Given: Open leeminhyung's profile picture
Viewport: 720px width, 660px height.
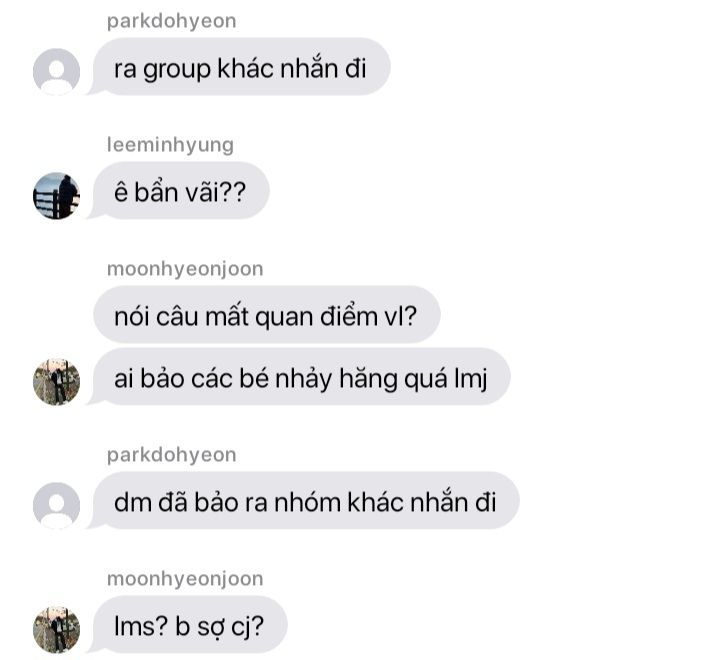Looking at the screenshot, I should click(x=56, y=196).
